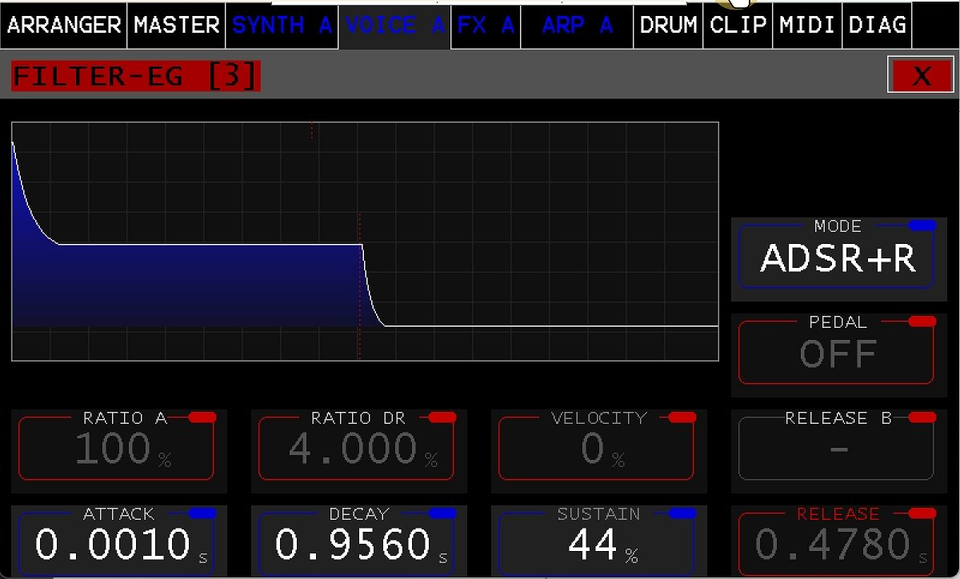Change the envelope MODE from ADSR+R
960x579 pixels.
point(837,258)
